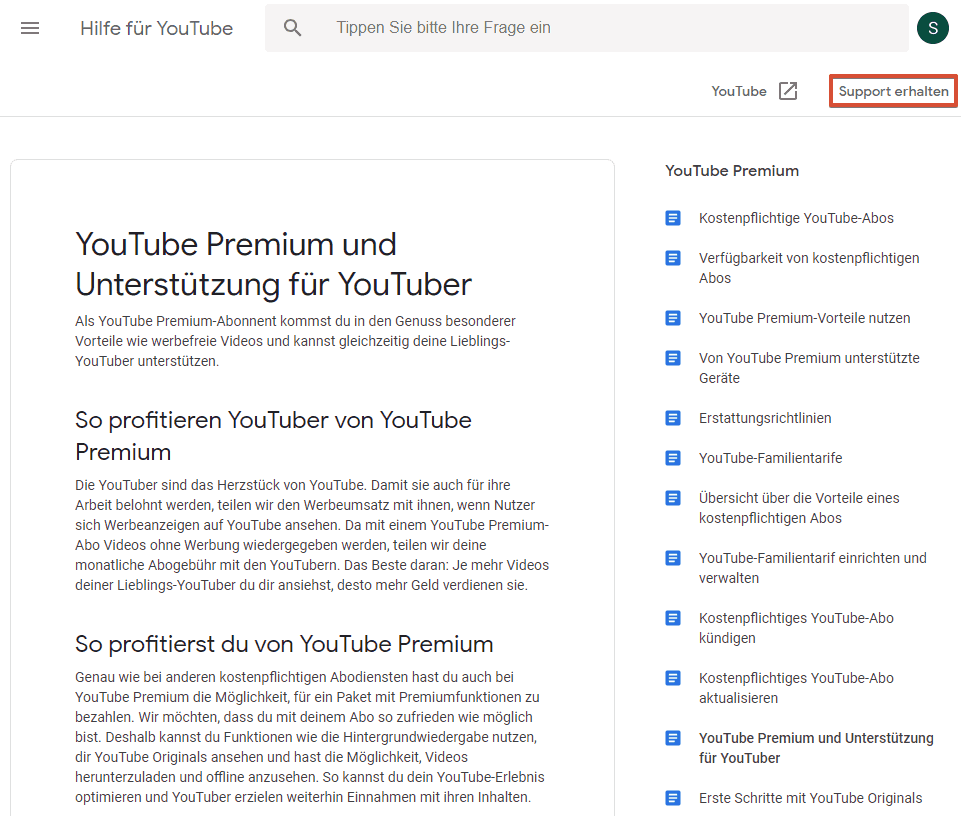Click the heading So profitieren YouTuber von YouTube Premium
963x816 pixels.
click(273, 436)
